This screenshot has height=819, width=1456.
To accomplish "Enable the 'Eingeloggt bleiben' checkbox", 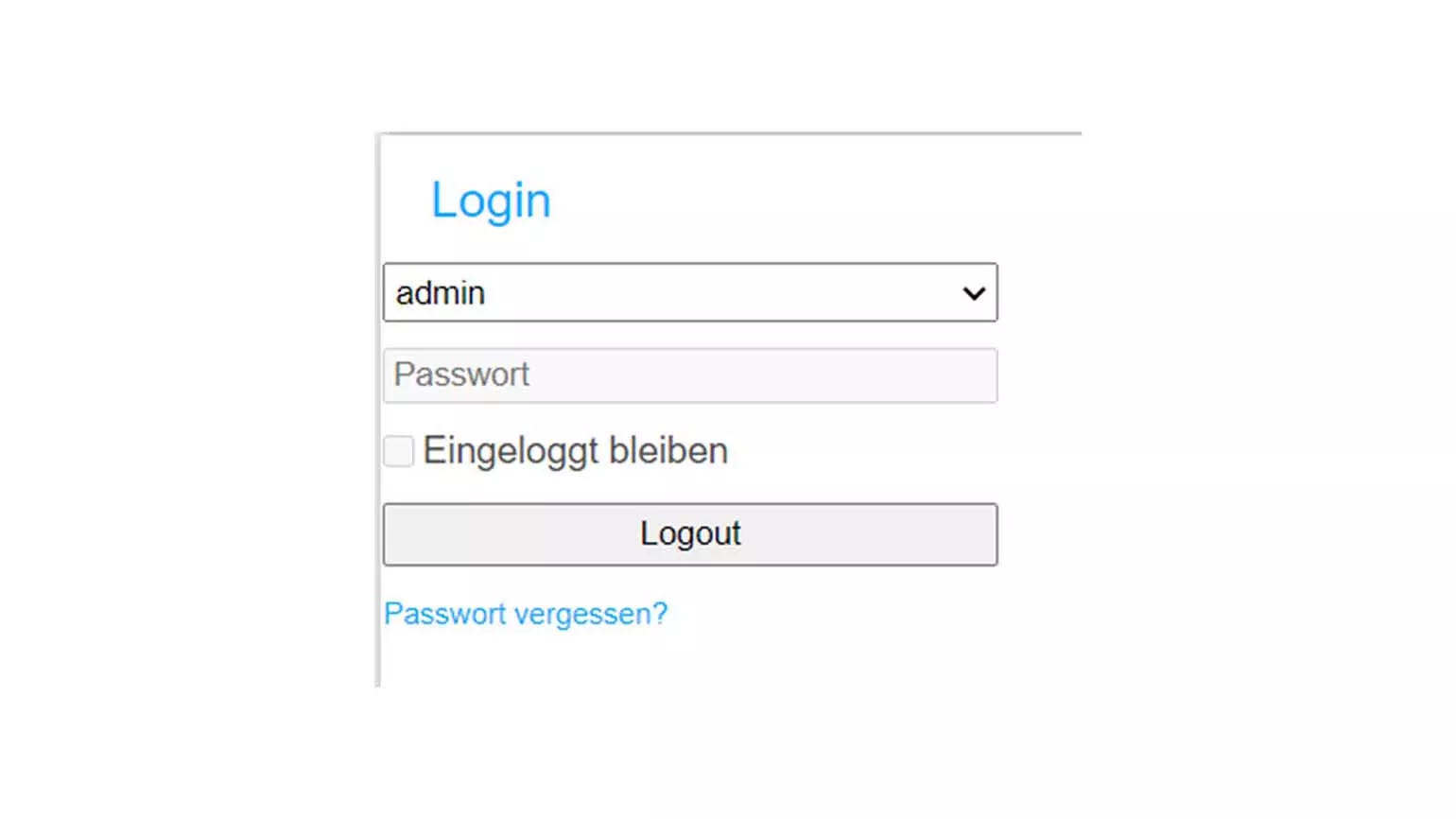I will pos(398,451).
